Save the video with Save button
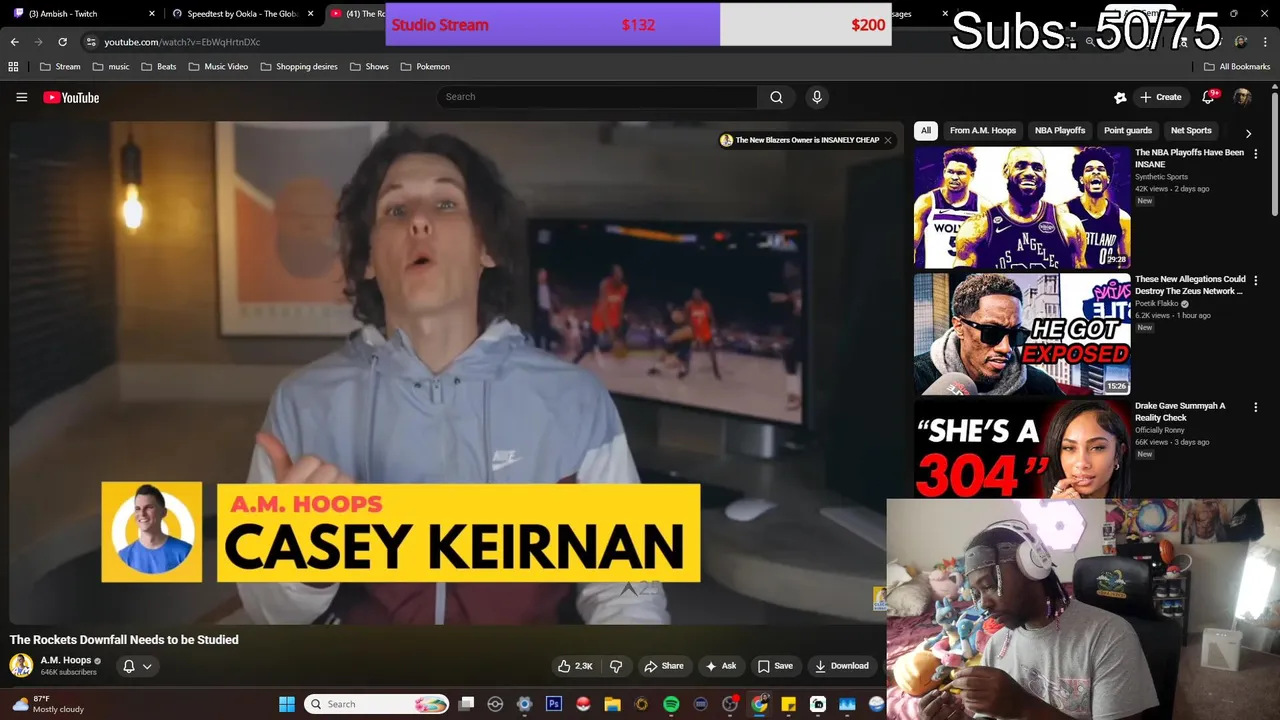Image resolution: width=1280 pixels, height=720 pixels. pos(775,666)
